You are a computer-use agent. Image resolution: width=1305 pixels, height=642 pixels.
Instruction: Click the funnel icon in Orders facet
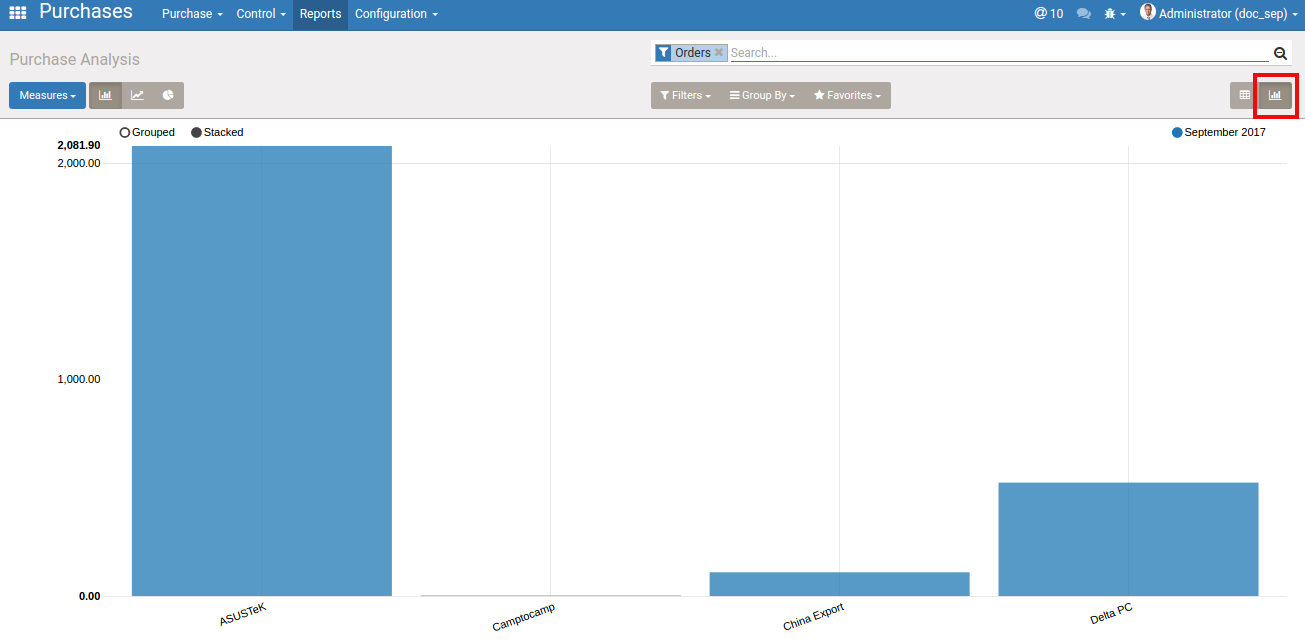(663, 52)
